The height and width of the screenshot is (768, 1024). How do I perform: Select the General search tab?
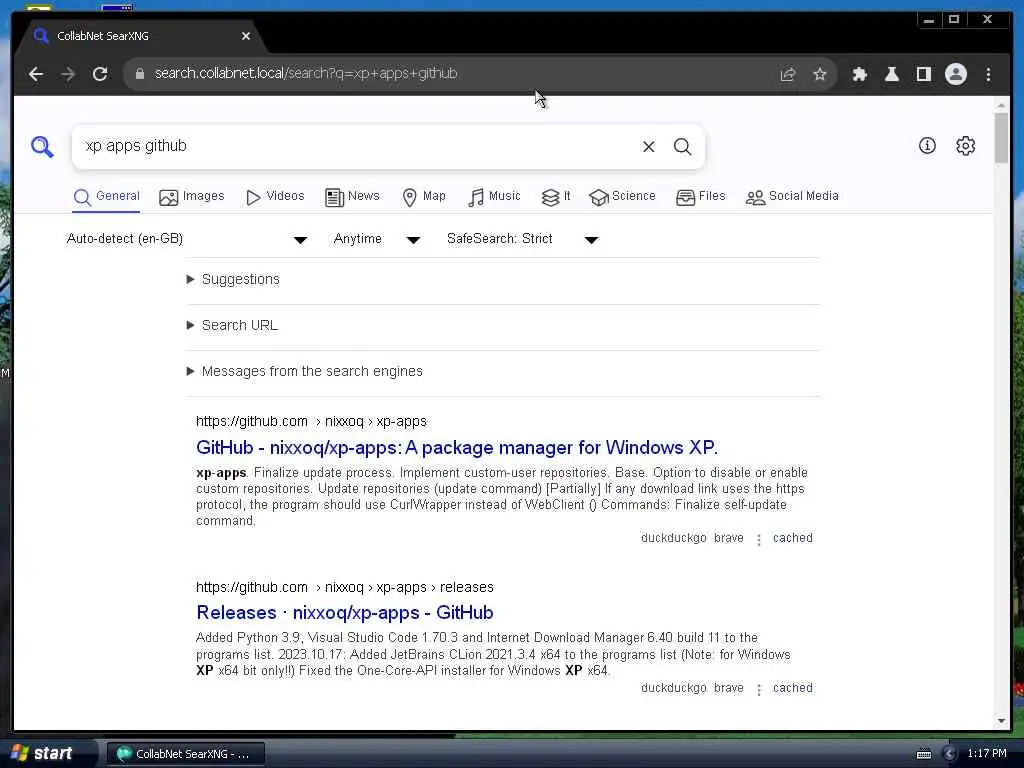coord(106,197)
